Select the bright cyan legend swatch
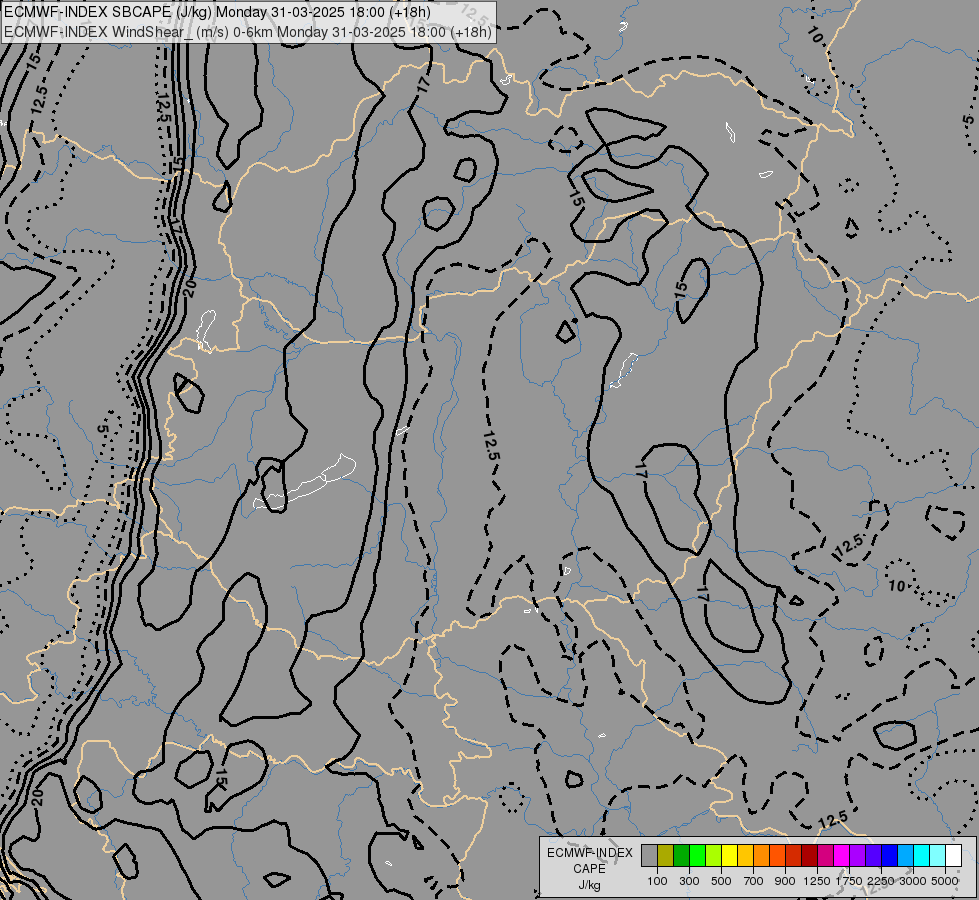Image resolution: width=979 pixels, height=900 pixels. [922, 855]
